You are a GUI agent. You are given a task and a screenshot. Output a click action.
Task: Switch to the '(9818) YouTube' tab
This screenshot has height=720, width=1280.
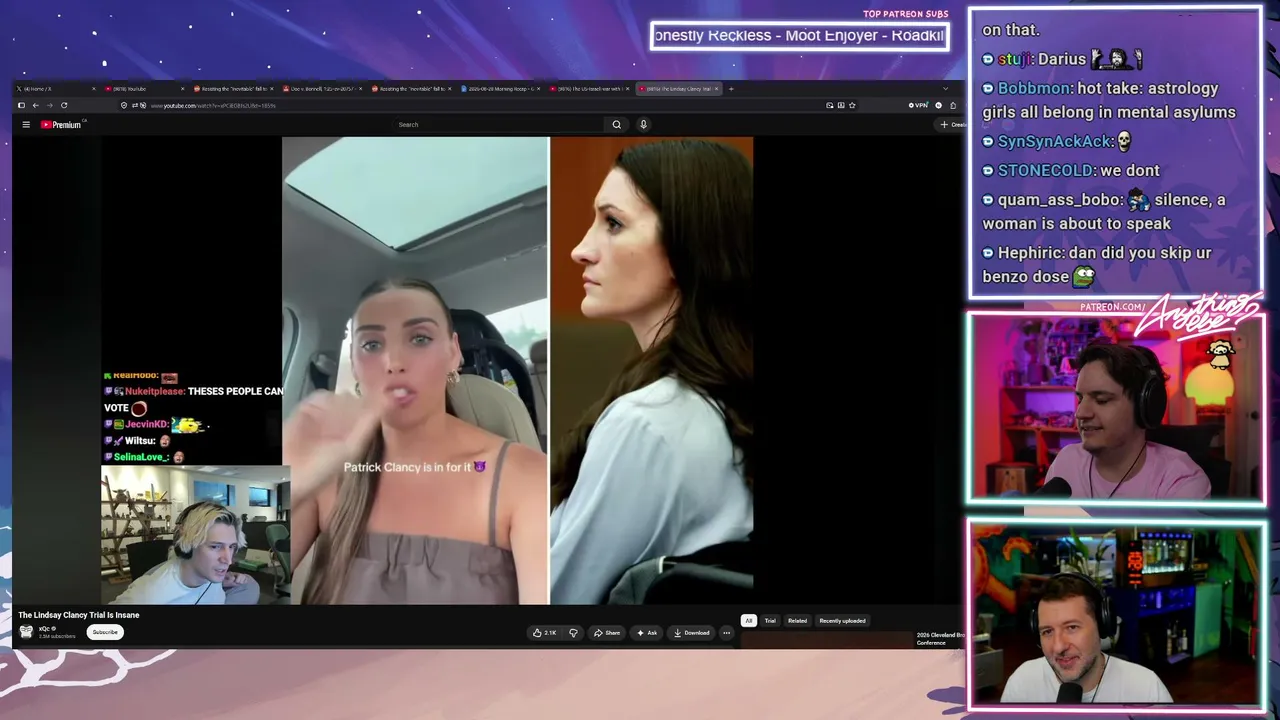click(x=145, y=89)
